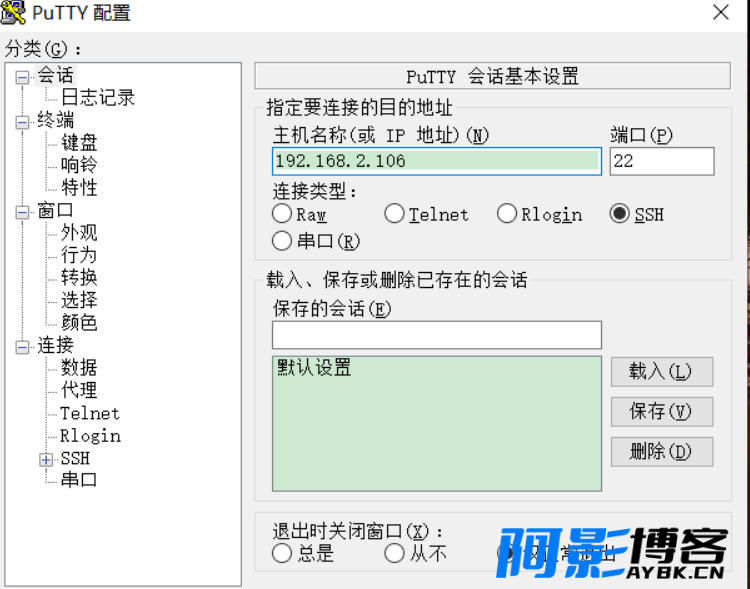Open the 串口 settings in tree

79,479
